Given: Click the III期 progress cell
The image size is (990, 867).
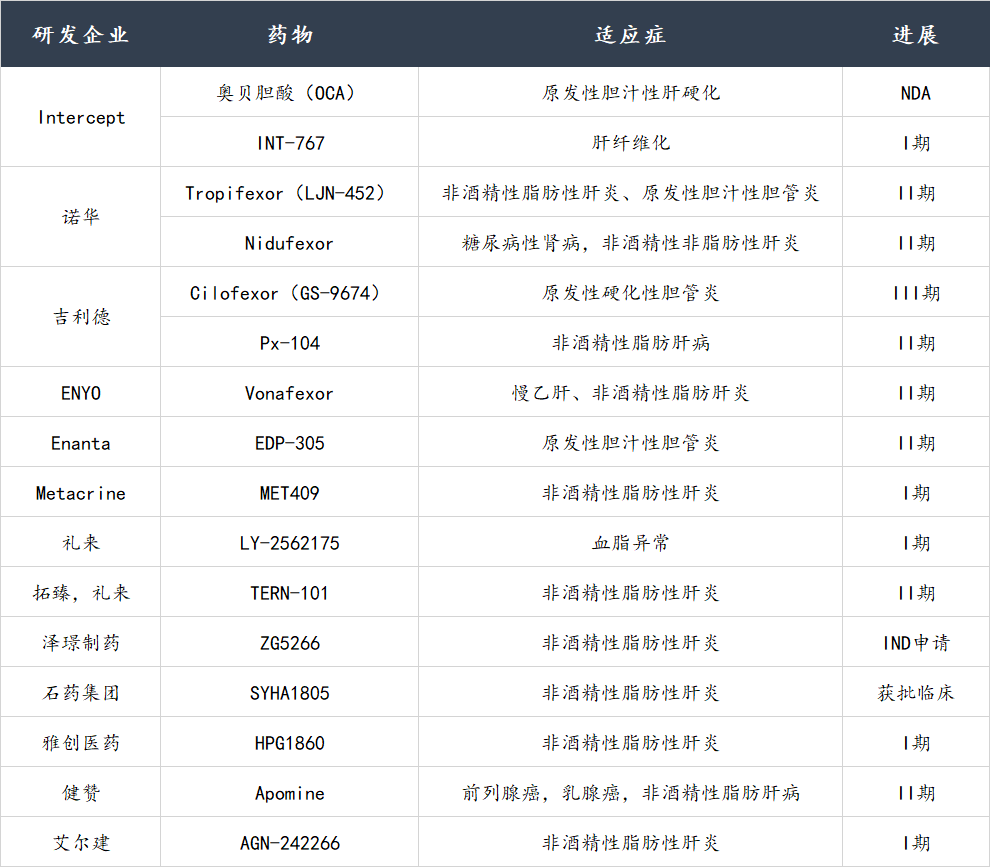Looking at the screenshot, I should [915, 292].
